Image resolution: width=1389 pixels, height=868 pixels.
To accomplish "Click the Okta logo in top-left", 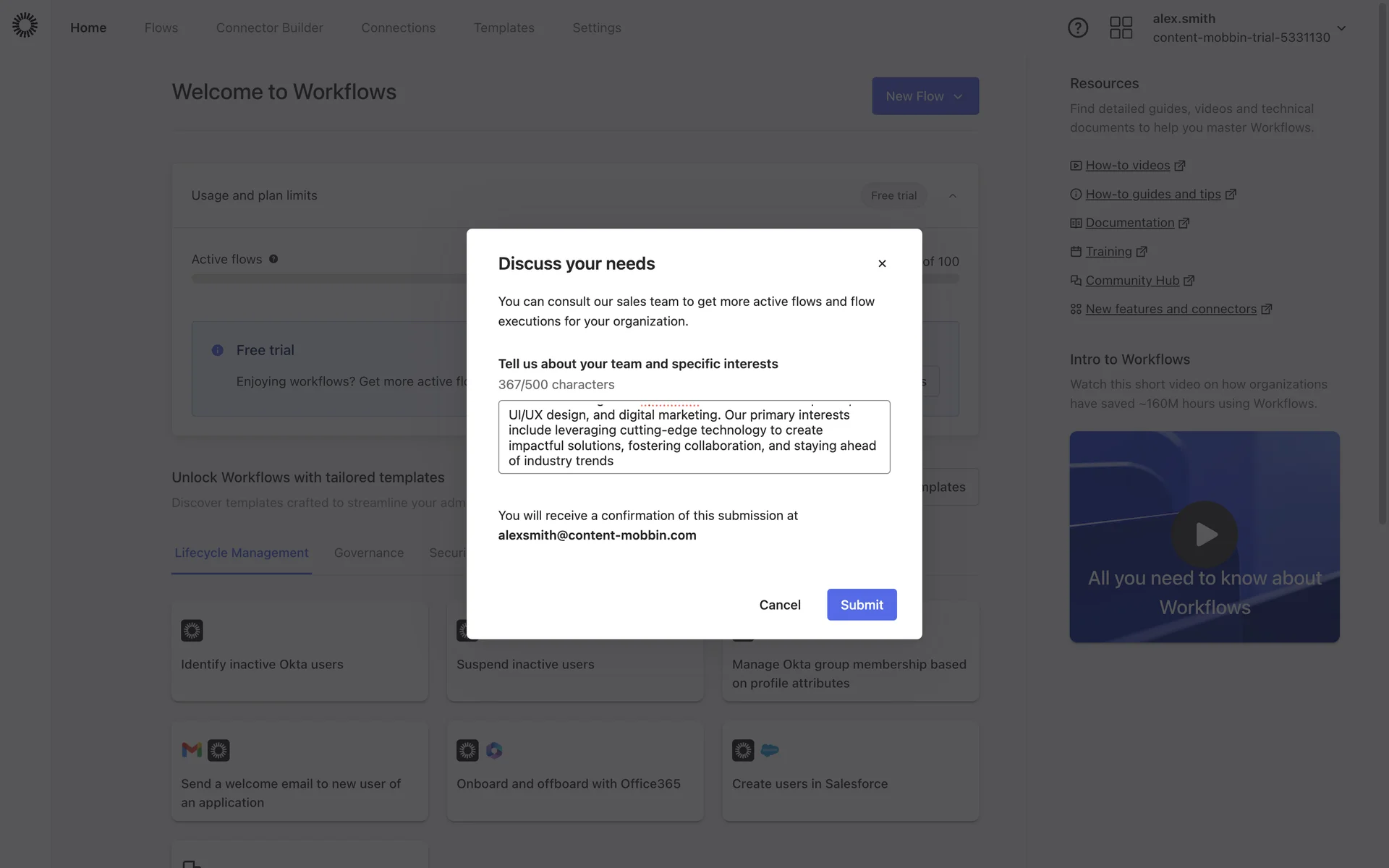I will (x=25, y=25).
